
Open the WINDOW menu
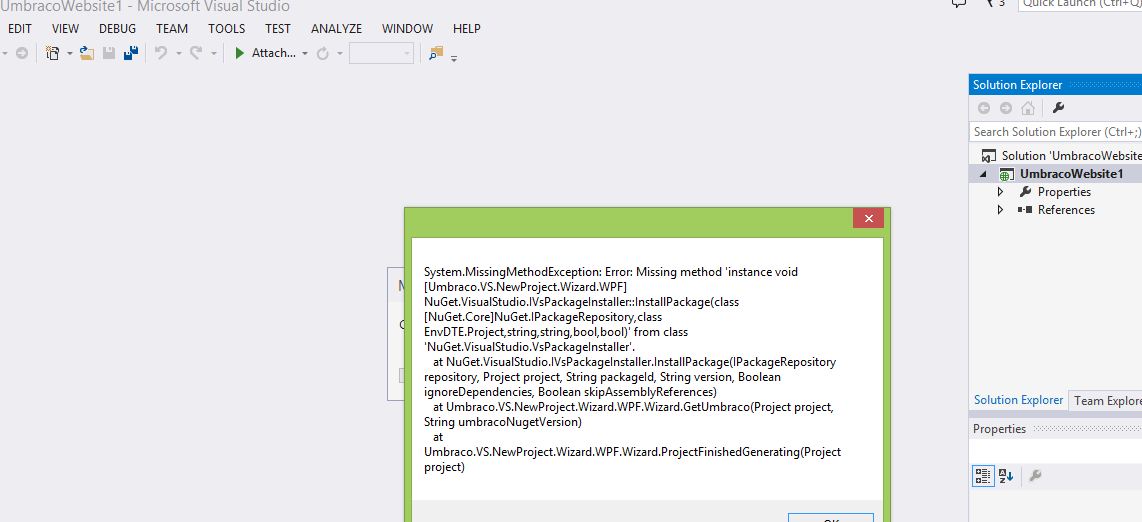pos(407,29)
